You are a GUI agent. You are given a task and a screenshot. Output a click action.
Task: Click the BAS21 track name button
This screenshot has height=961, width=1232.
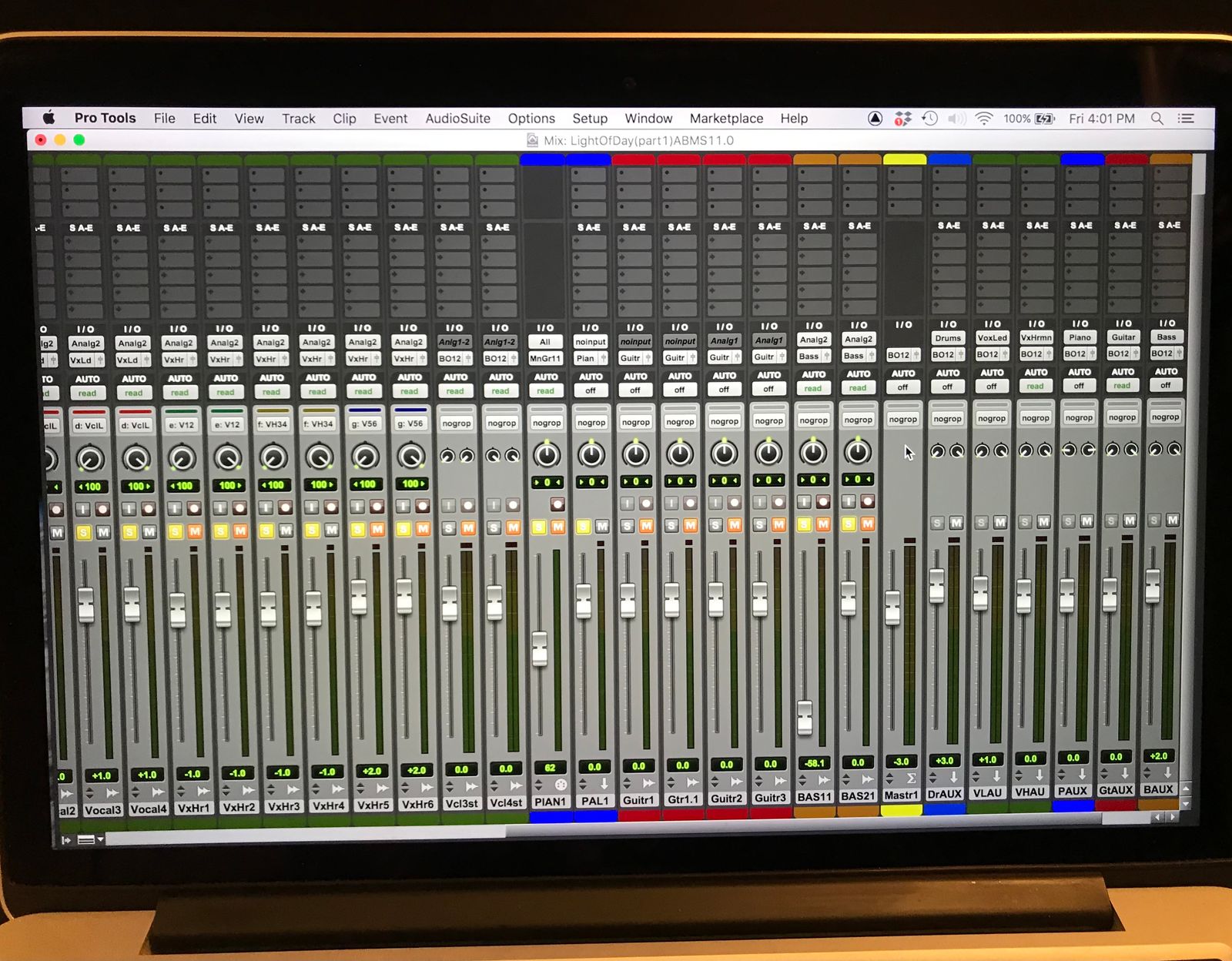point(857,796)
